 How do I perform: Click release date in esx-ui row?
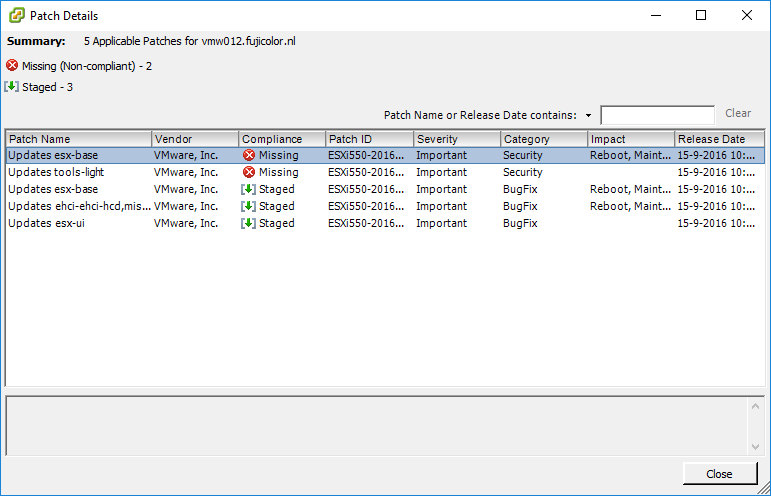tap(716, 223)
